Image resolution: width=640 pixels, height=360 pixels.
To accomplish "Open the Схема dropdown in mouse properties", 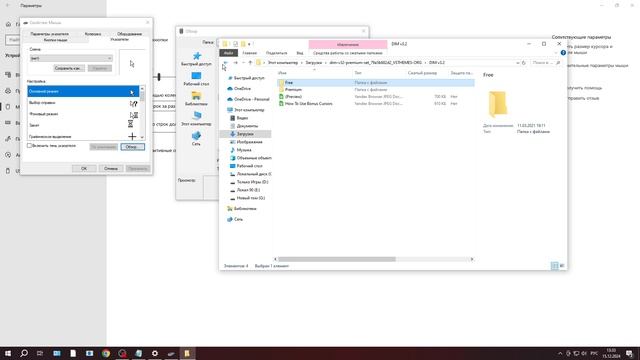I will point(71,58).
